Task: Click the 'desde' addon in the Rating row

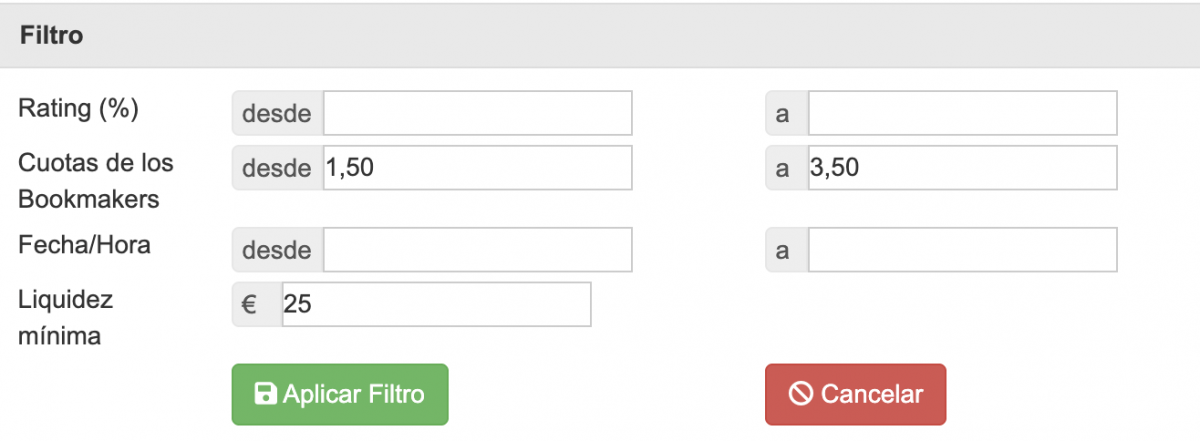Action: [x=277, y=113]
